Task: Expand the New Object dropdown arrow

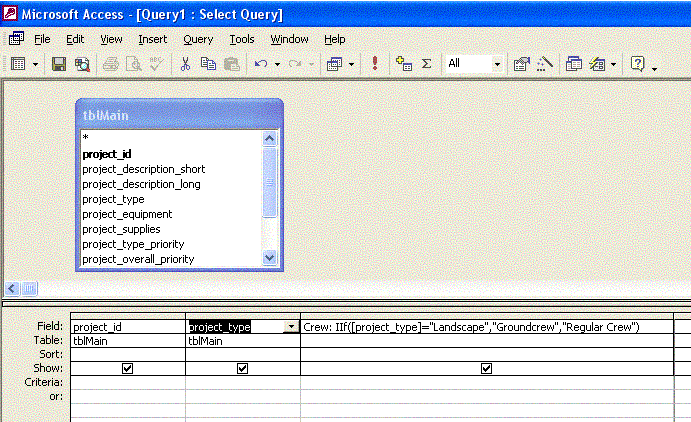Action: coord(613,64)
